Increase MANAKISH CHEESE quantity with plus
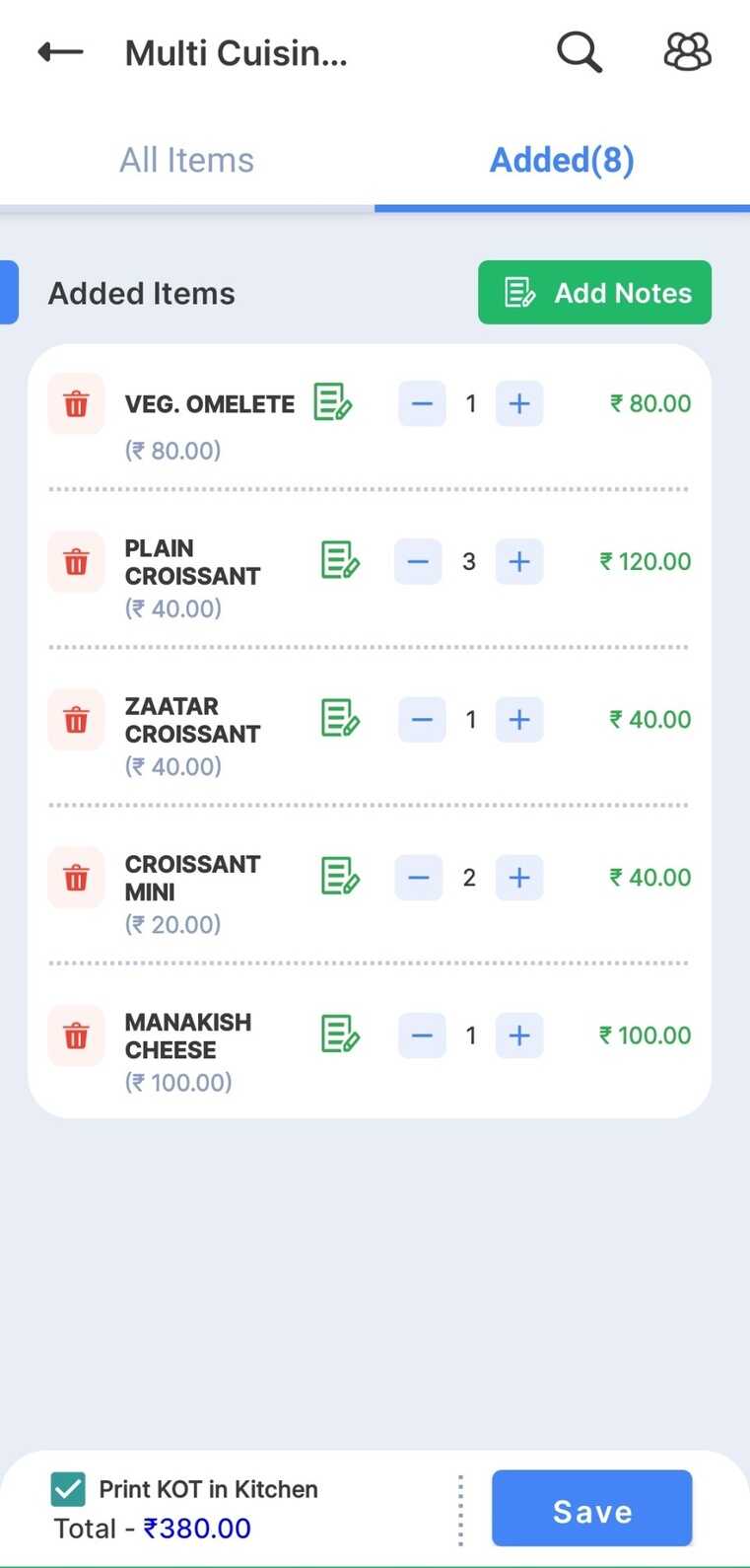Image resolution: width=750 pixels, height=1568 pixels. [x=519, y=1035]
